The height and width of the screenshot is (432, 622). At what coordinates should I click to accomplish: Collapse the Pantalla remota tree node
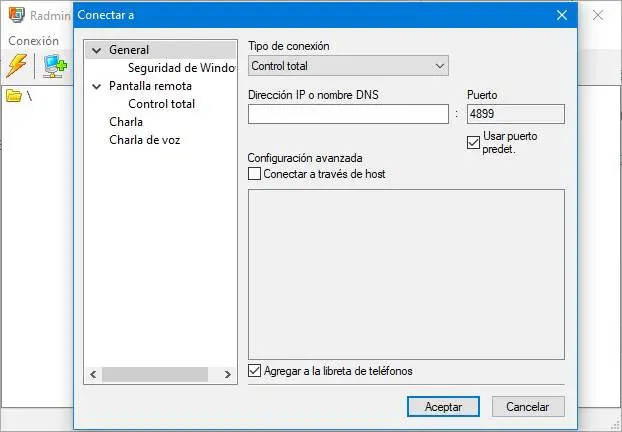96,86
